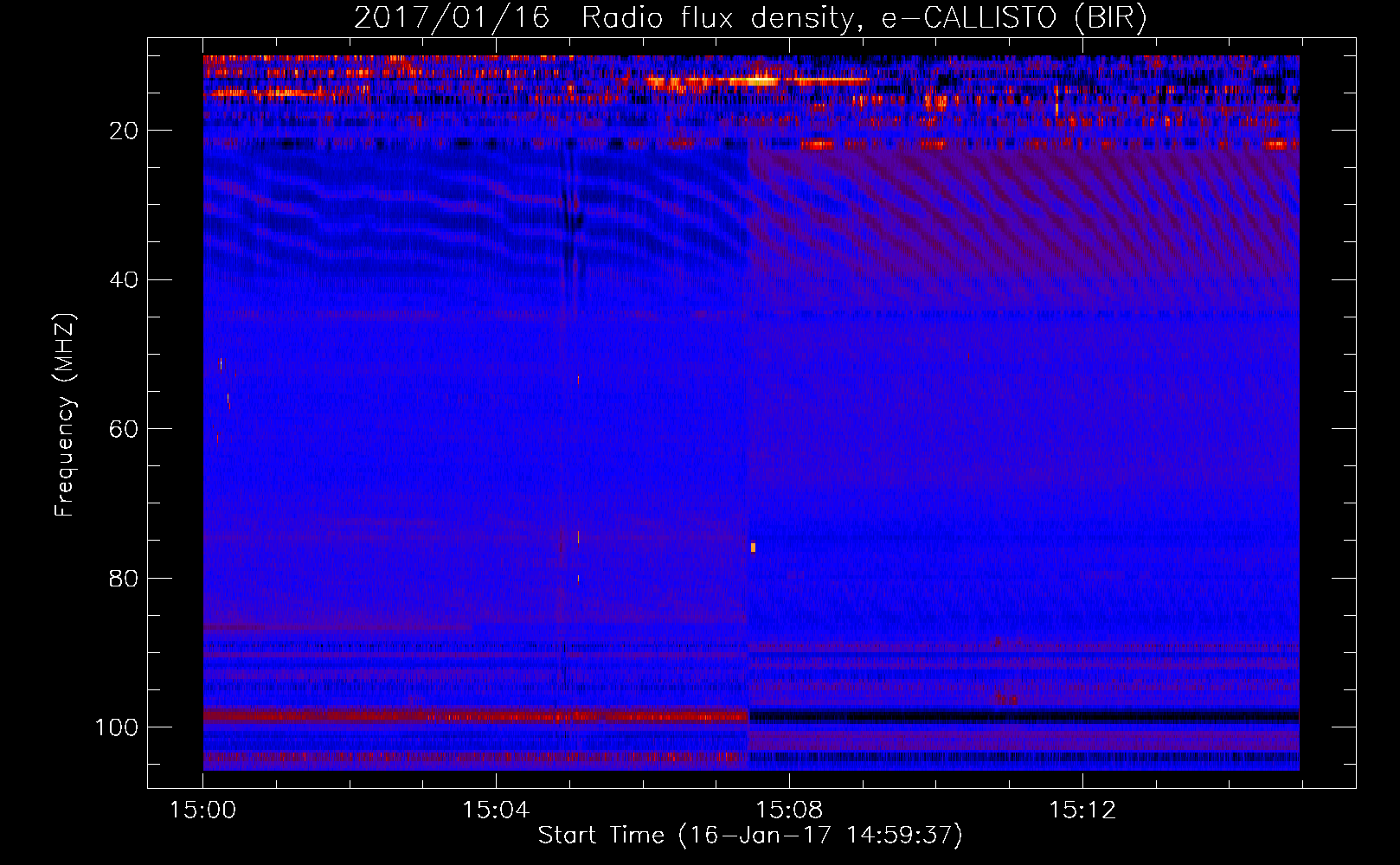
Task: Click the '80' frequency tick label
Action: (x=124, y=579)
